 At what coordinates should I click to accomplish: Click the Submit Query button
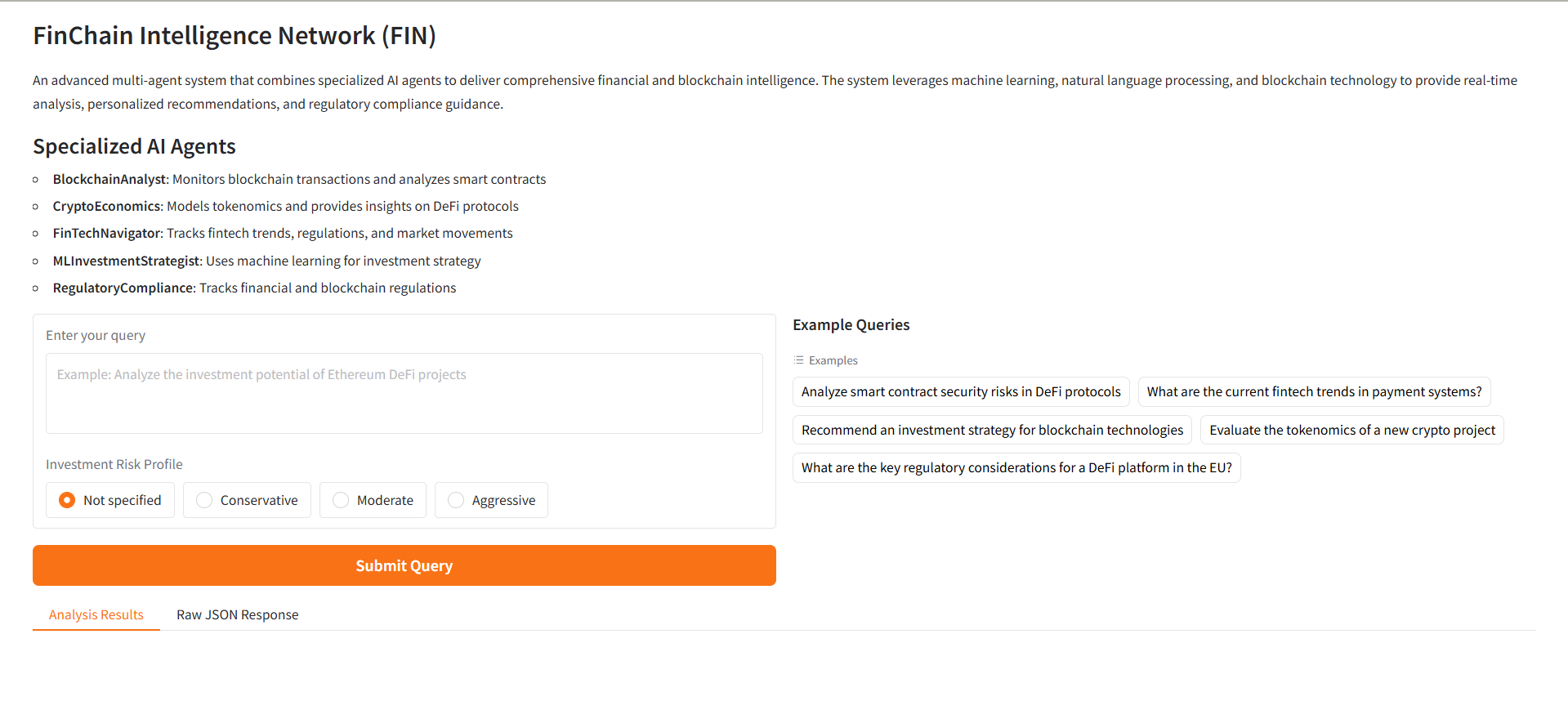coord(404,565)
